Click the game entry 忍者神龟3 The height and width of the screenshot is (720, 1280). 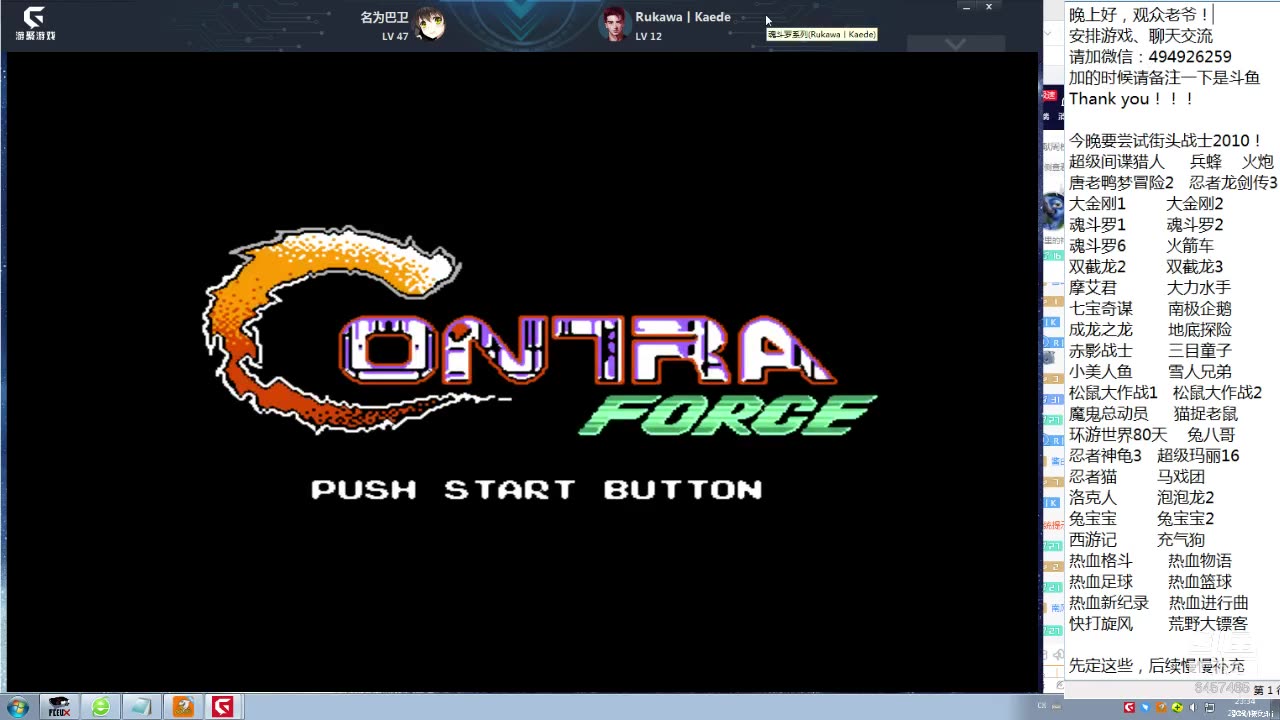[1105, 456]
